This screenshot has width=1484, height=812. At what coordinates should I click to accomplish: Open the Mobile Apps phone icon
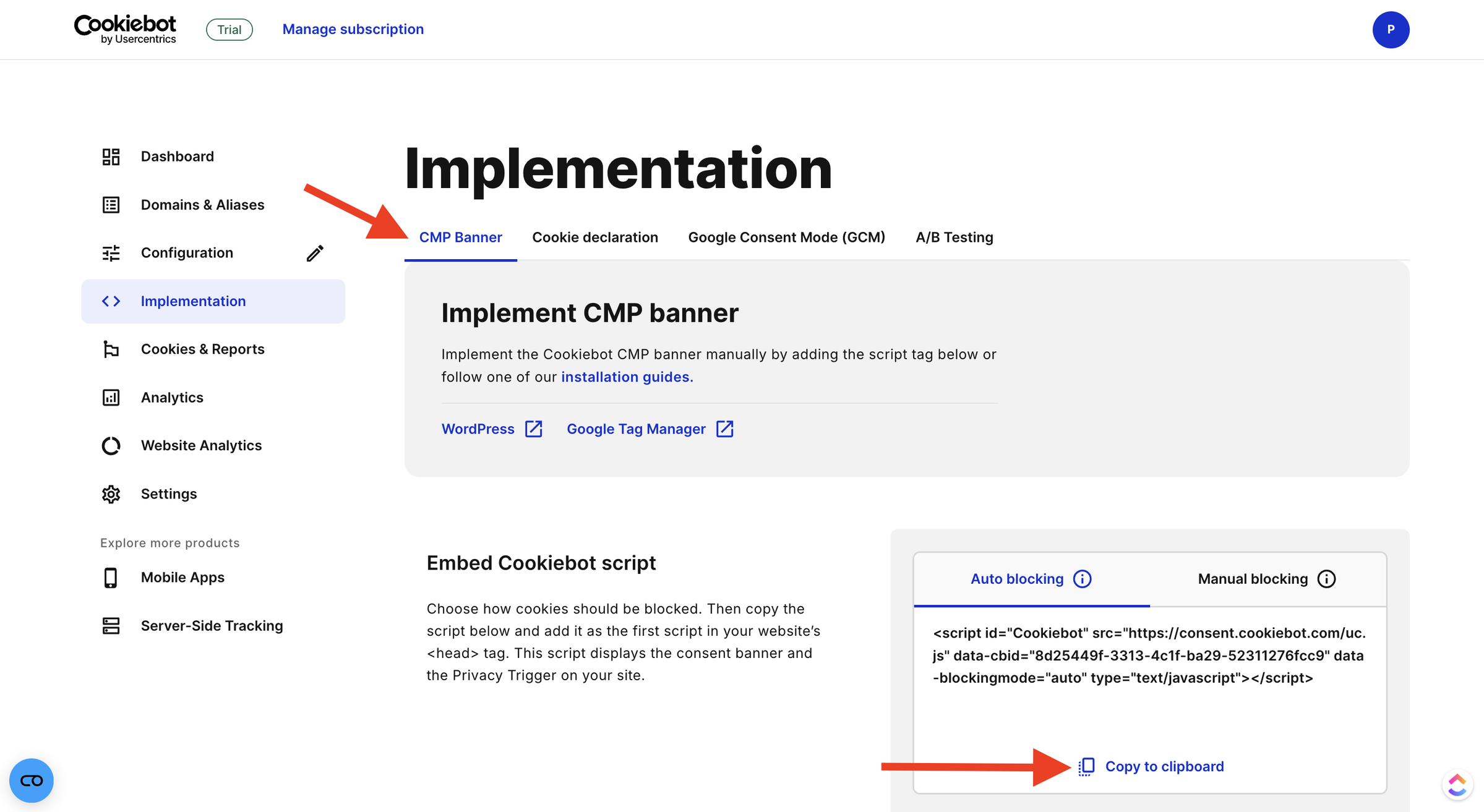(x=111, y=578)
